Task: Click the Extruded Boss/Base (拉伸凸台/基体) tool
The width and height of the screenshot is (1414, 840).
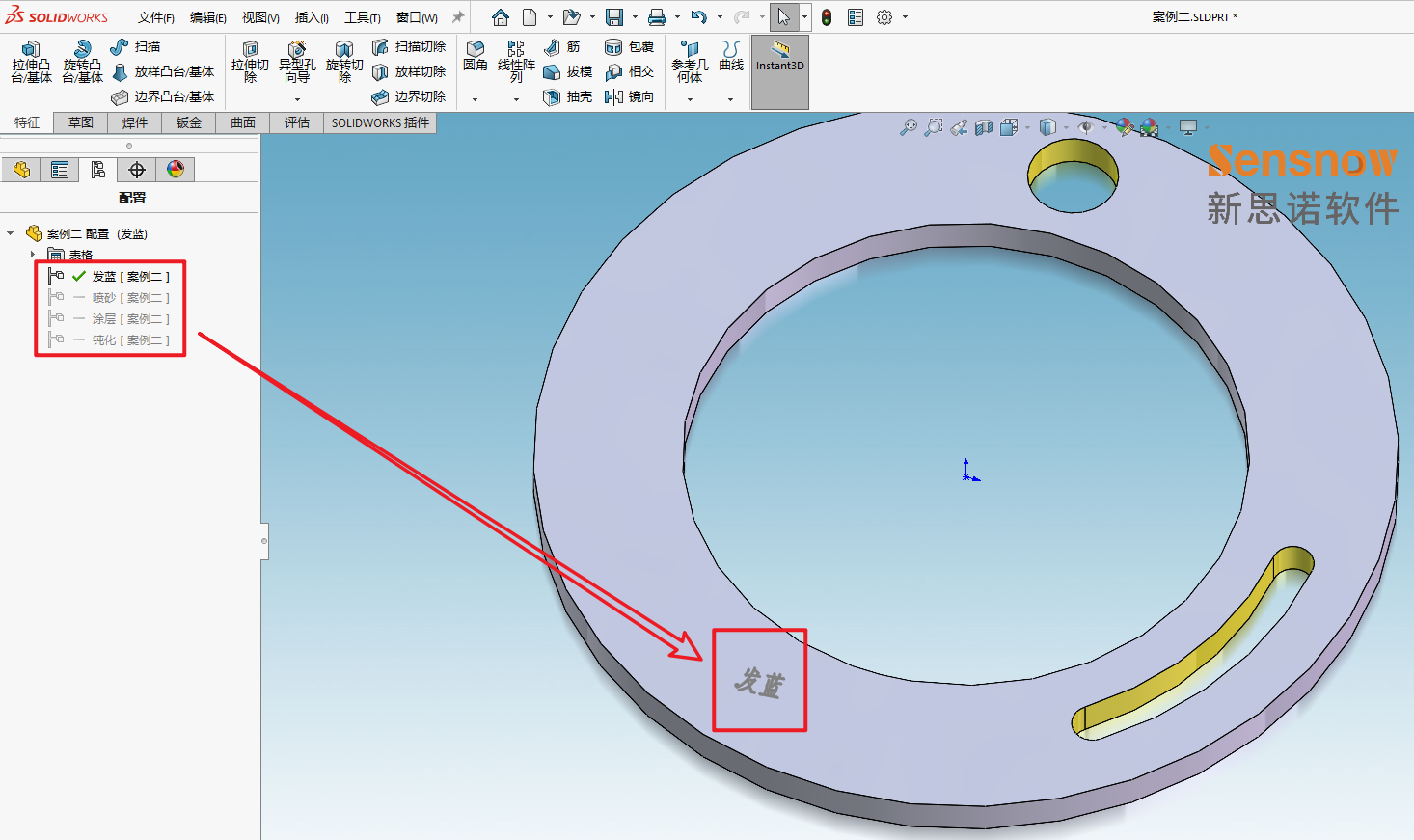Action: (x=31, y=62)
